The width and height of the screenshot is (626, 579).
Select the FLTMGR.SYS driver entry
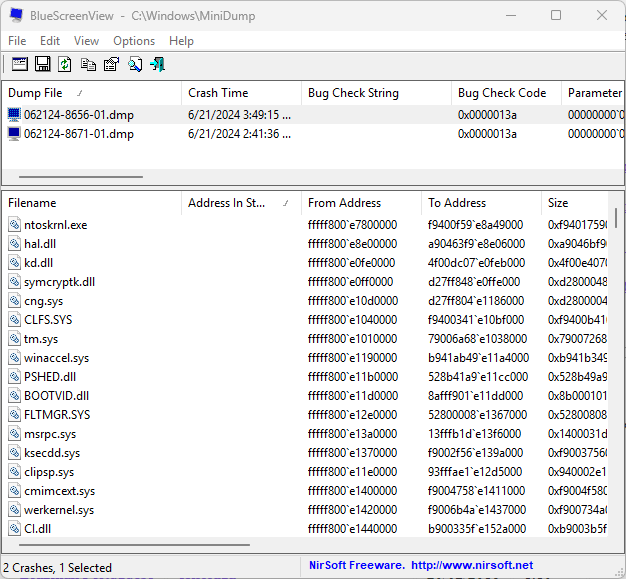click(x=56, y=414)
